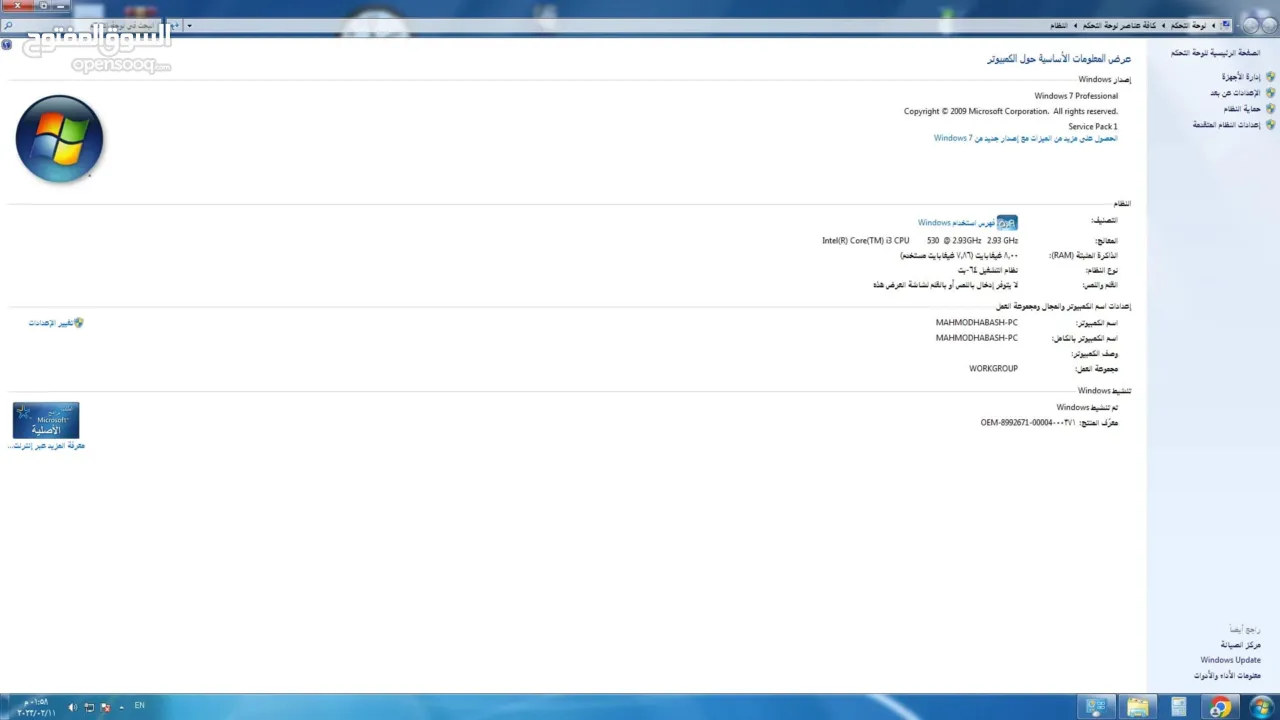Open System protection link (حماية النظام)
Viewport: 1280px width, 720px height.
tap(1242, 109)
